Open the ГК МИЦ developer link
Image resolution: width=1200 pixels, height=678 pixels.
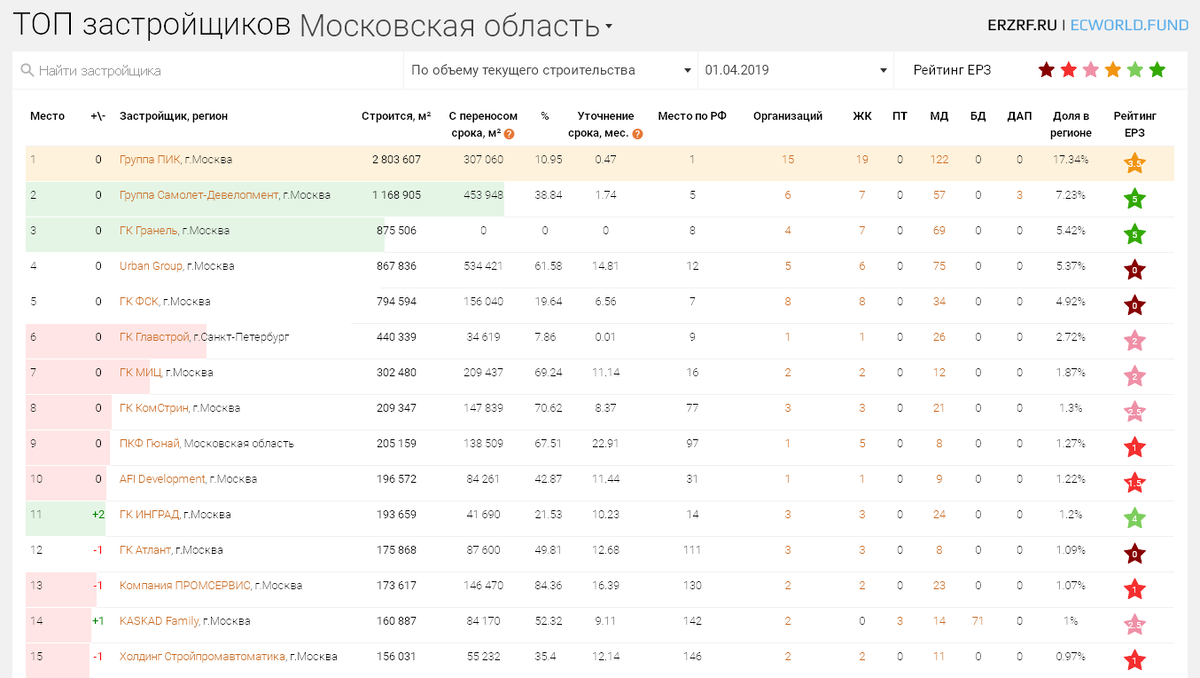coord(140,372)
